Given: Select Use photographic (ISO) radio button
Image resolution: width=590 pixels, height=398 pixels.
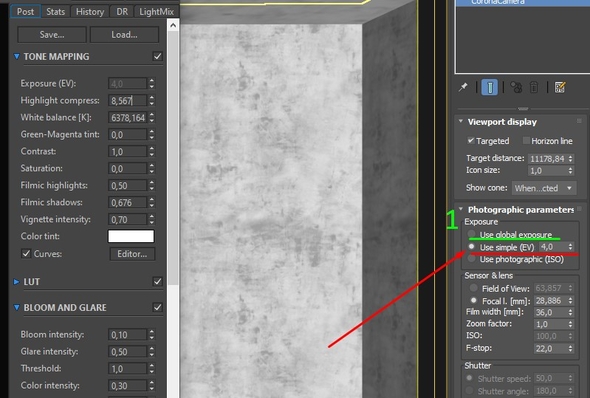Looking at the screenshot, I should tap(471, 259).
